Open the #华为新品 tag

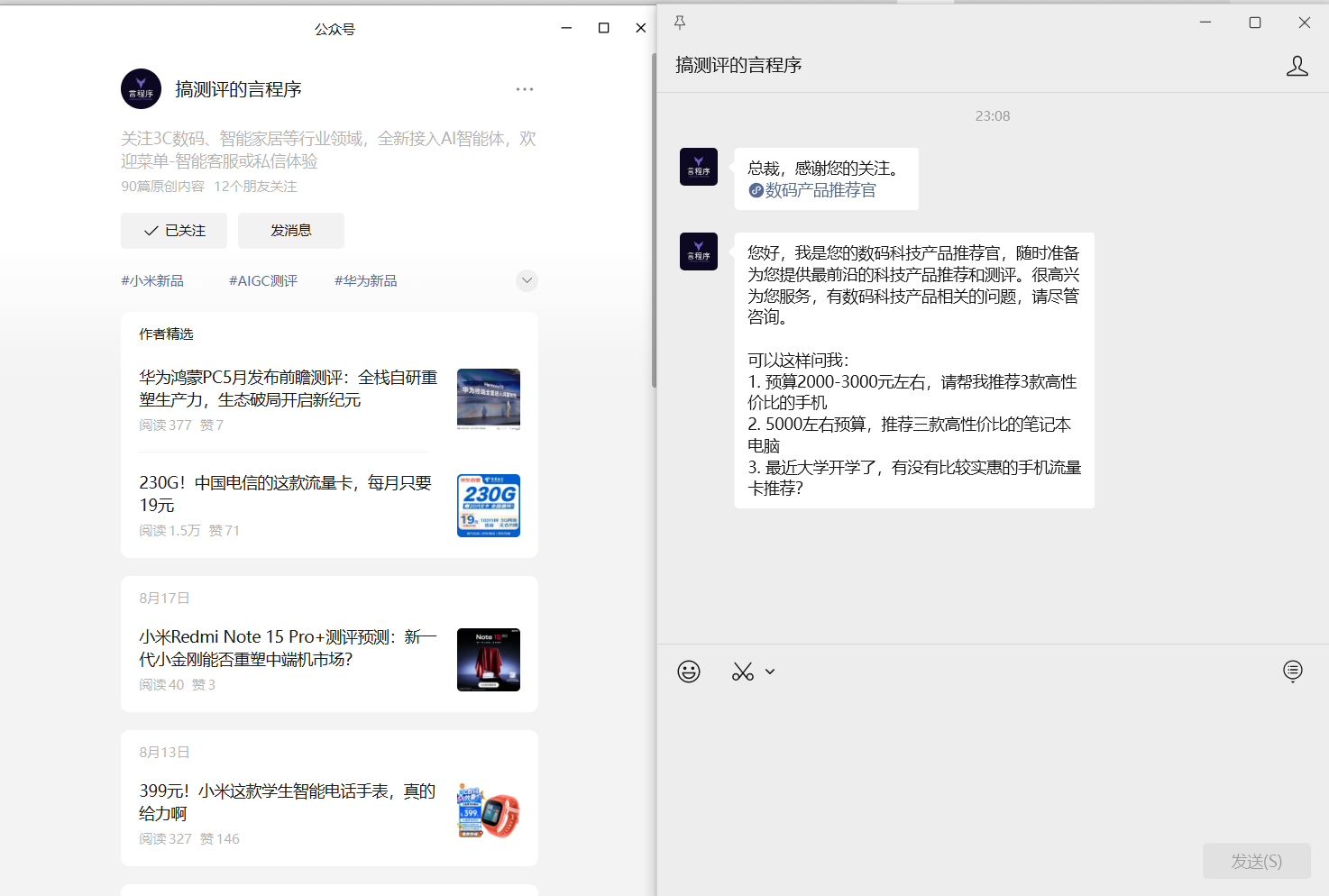point(366,280)
